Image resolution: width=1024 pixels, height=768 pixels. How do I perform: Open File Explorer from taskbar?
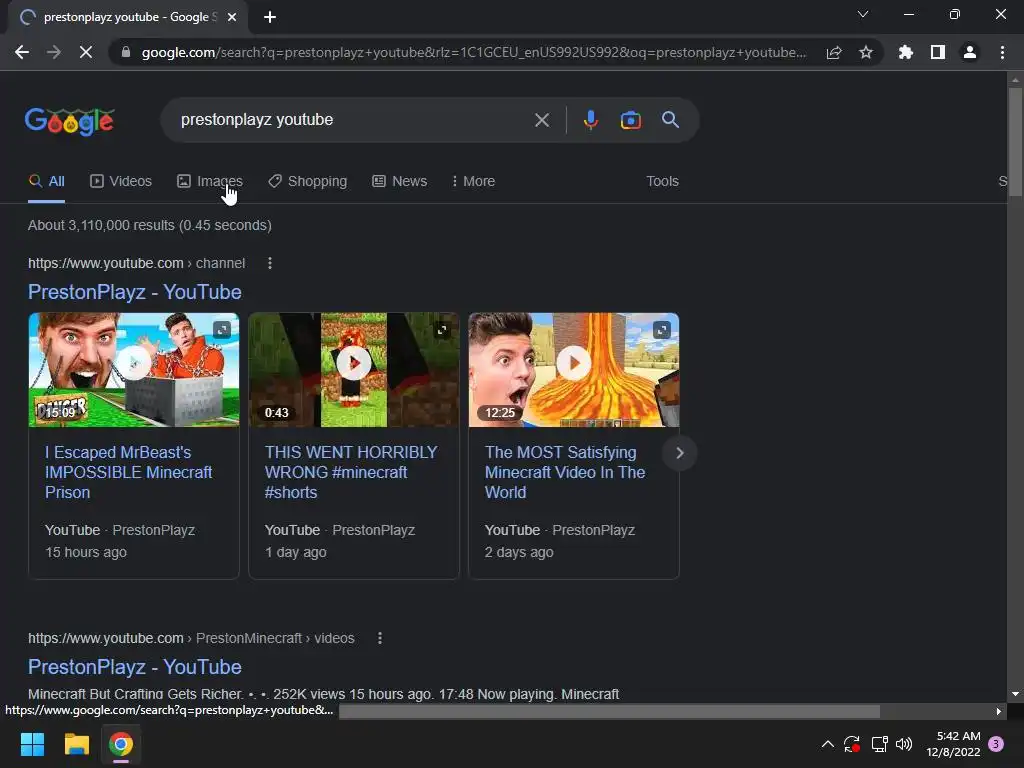76,744
